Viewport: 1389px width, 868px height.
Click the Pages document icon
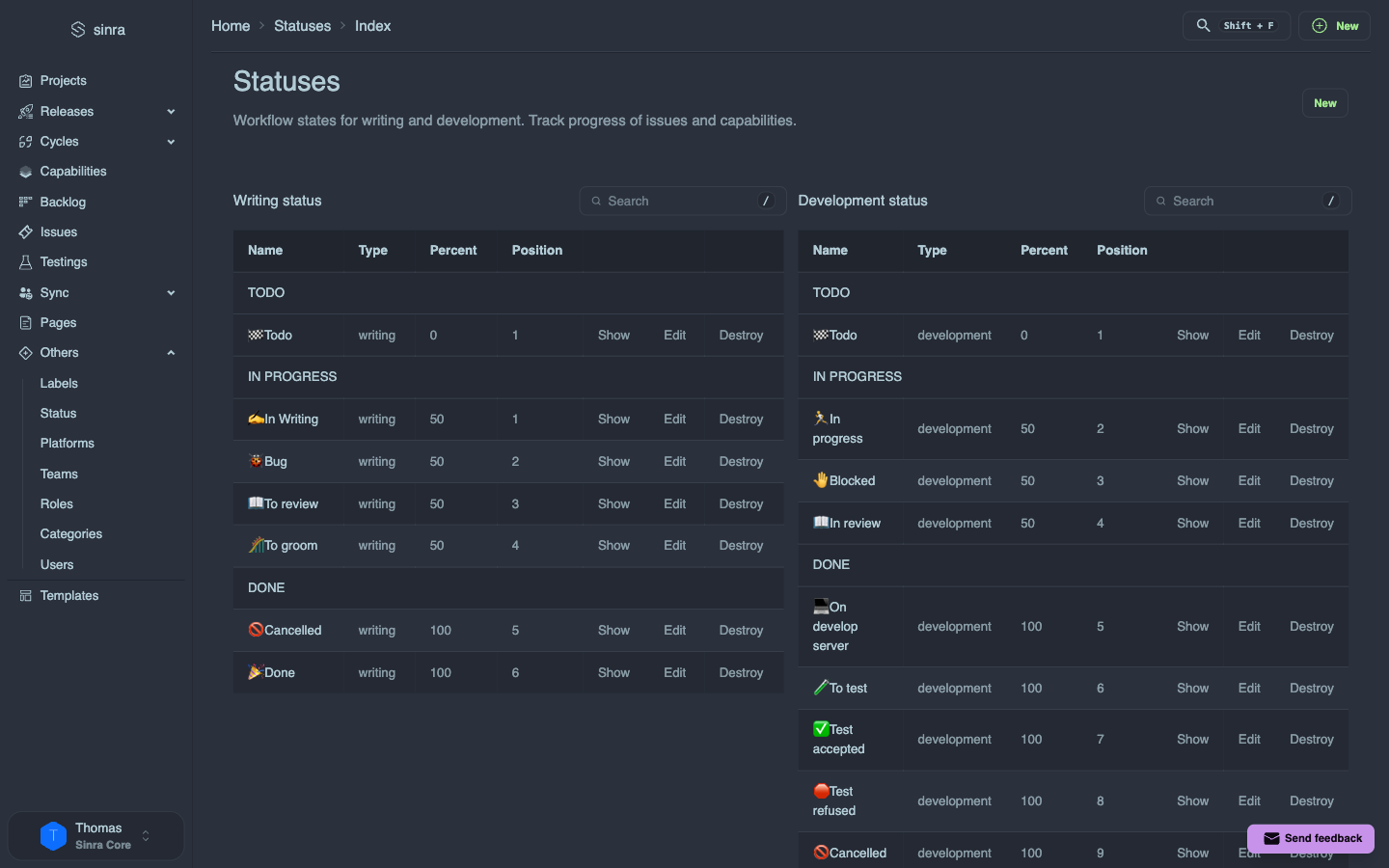coord(26,323)
